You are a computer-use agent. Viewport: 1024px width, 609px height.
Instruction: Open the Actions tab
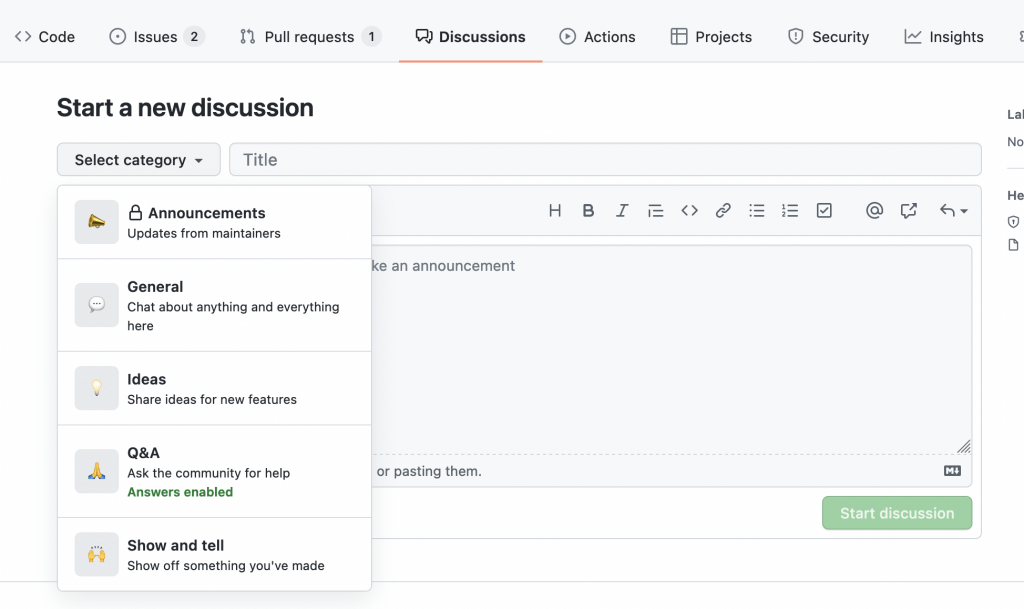pyautogui.click(x=597, y=37)
